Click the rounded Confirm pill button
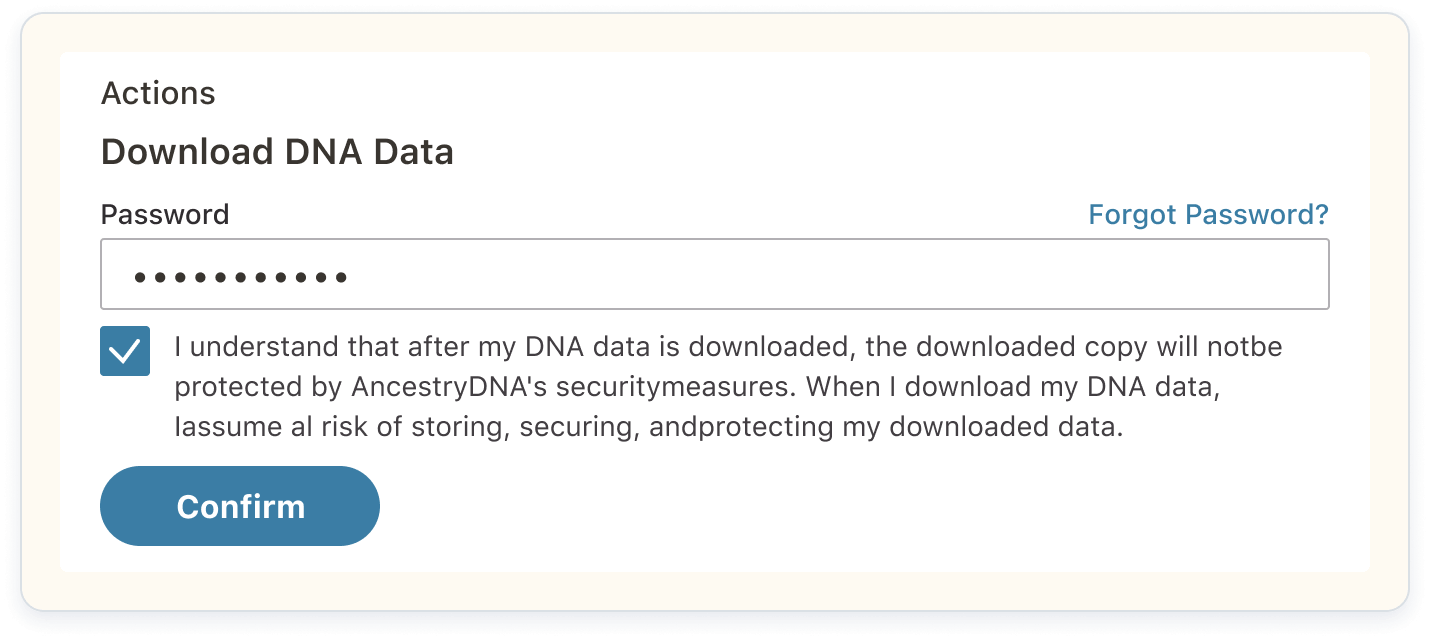Viewport: 1430px width, 640px height. [x=239, y=506]
